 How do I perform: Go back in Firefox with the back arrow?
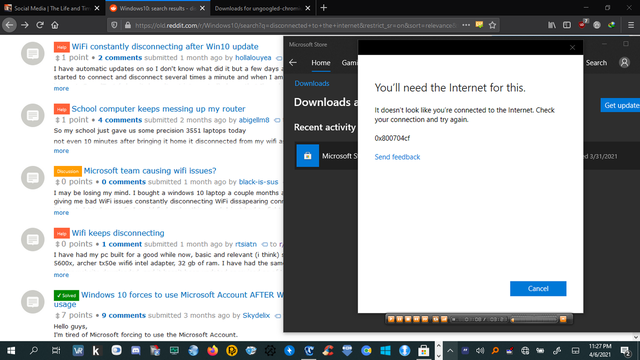(x=9, y=25)
